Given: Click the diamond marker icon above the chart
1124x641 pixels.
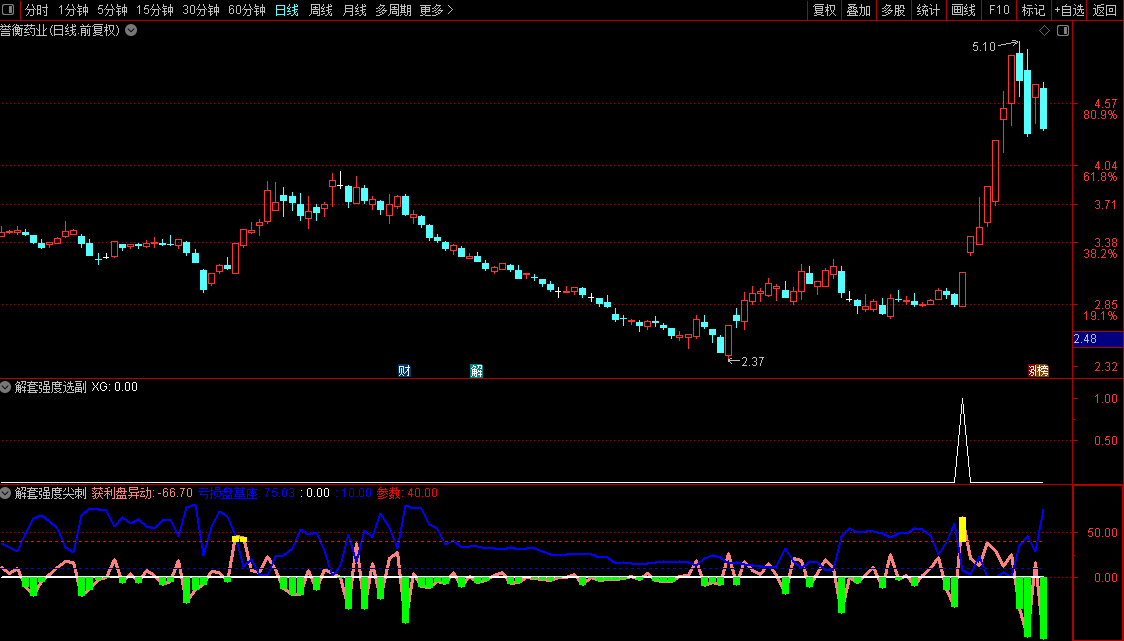Looking at the screenshot, I should tap(1044, 30).
